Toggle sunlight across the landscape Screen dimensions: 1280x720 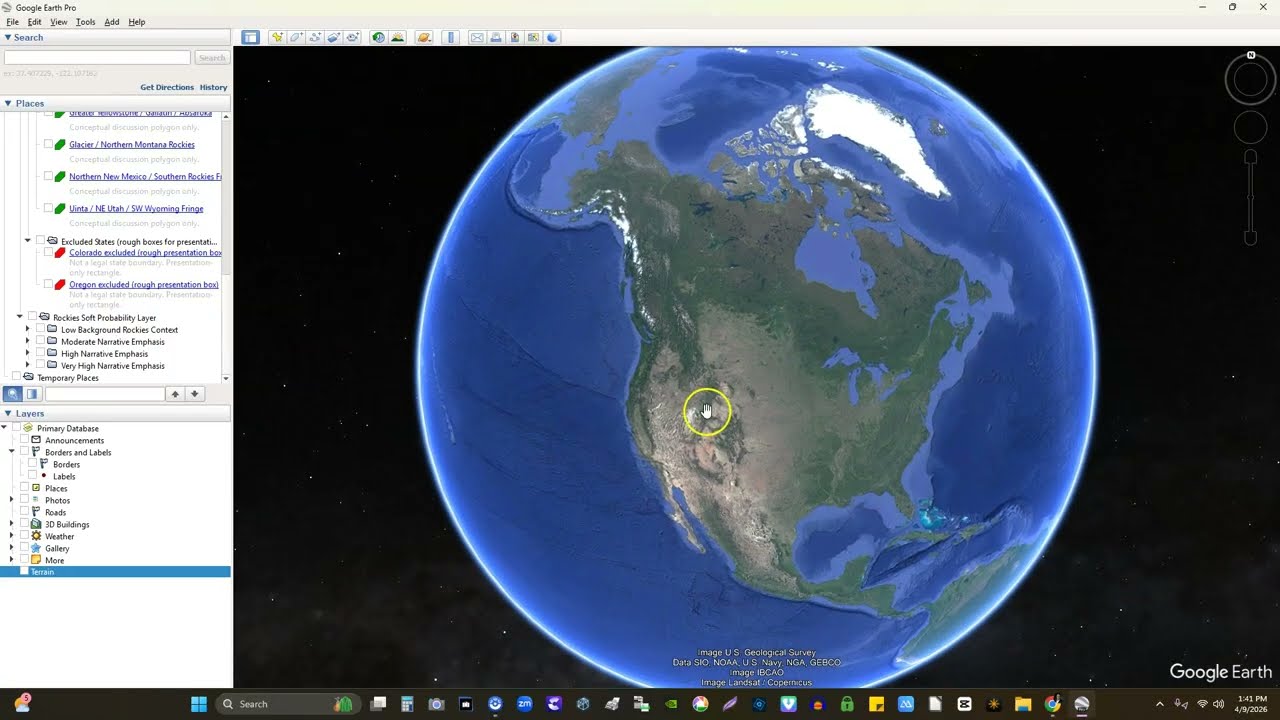point(398,37)
